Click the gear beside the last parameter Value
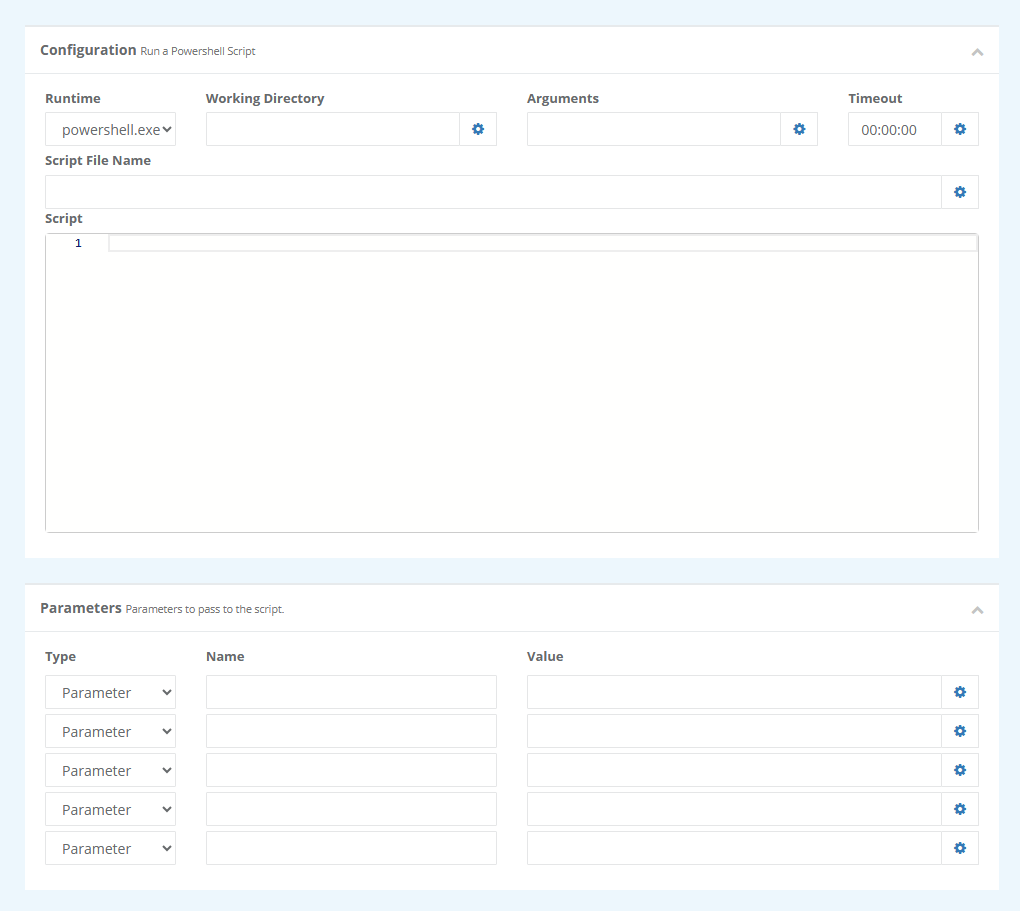This screenshot has height=911, width=1020. tap(959, 847)
